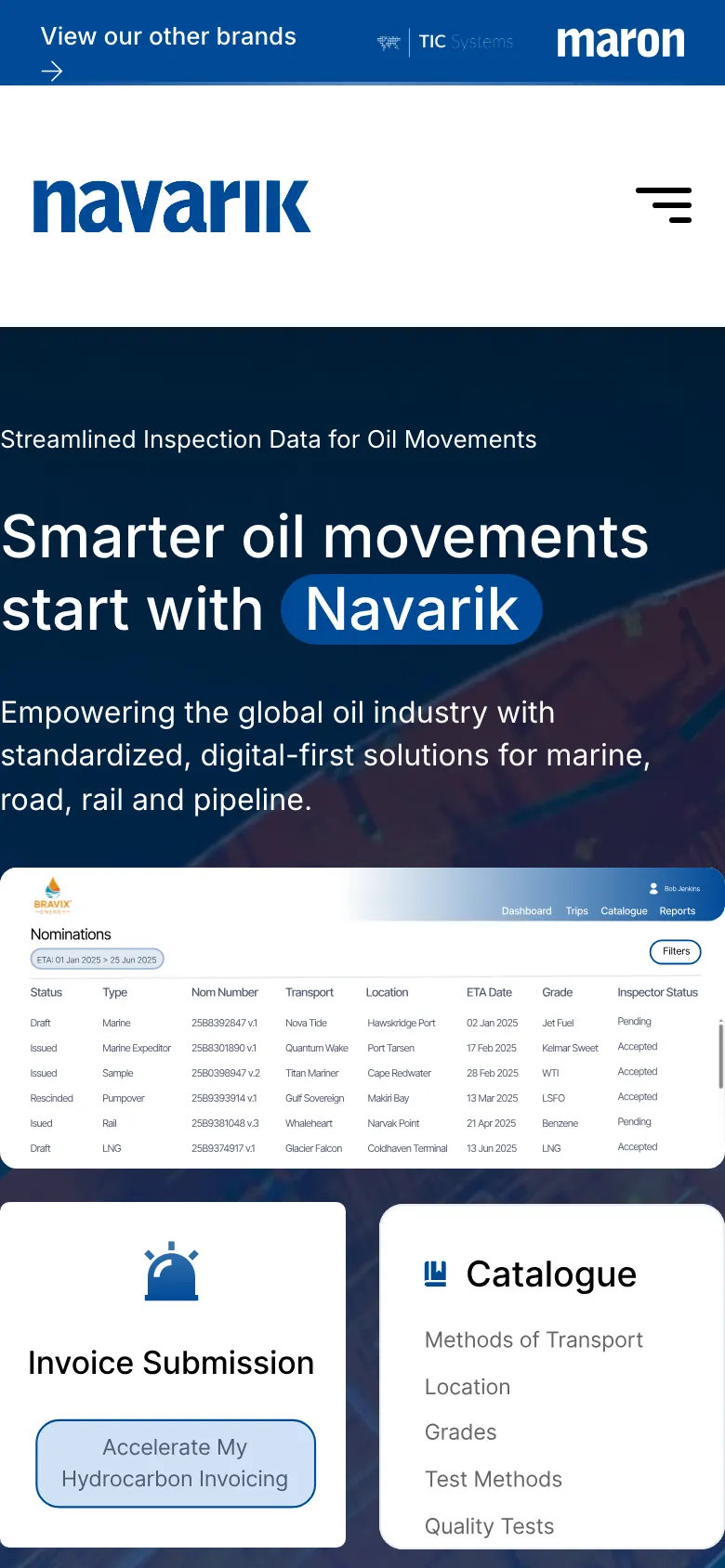Image resolution: width=725 pixels, height=1568 pixels.
Task: Click the Invoice Submission heading
Action: 171,1363
